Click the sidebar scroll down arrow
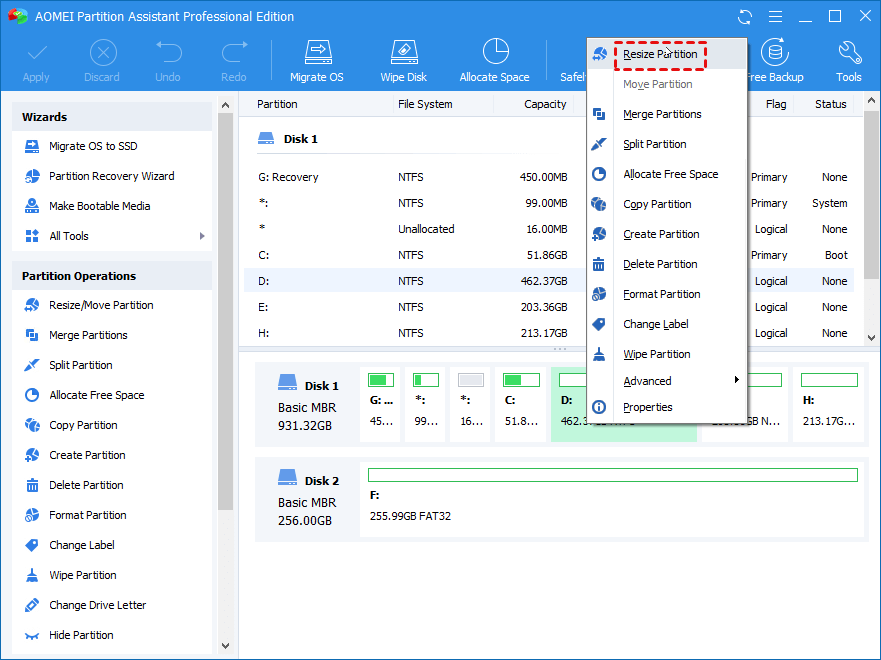 pos(225,646)
